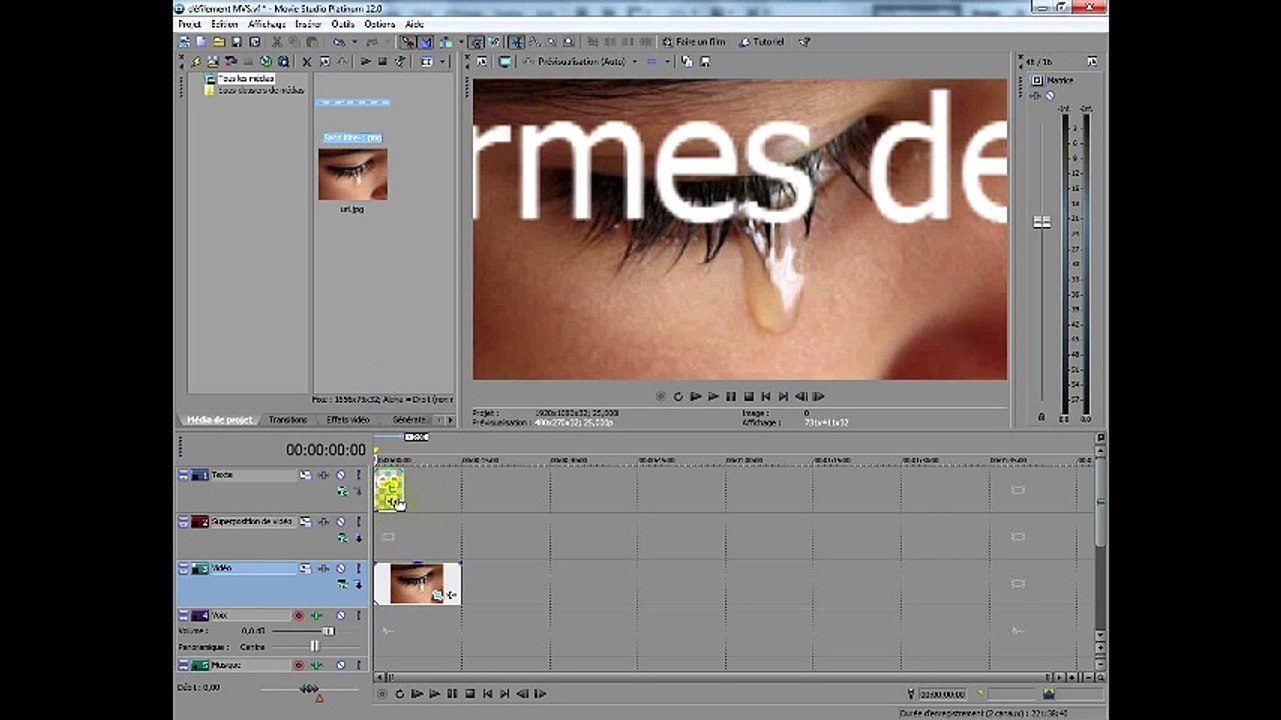The image size is (1281, 720).
Task: Click the master volume fader in the mixer
Action: [1042, 222]
